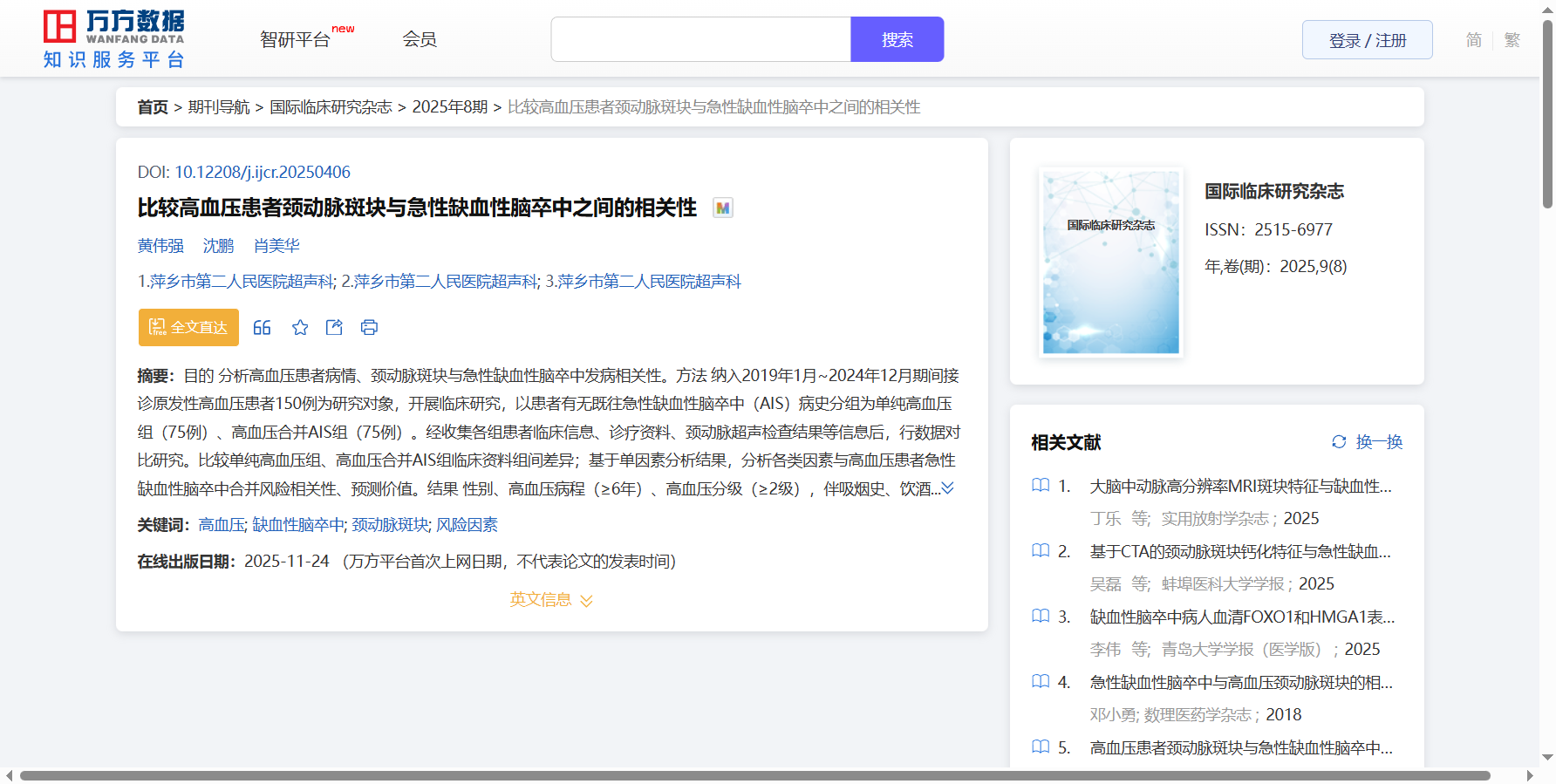The height and width of the screenshot is (784, 1556).
Task: Click the star favorite icon
Action: 300,328
